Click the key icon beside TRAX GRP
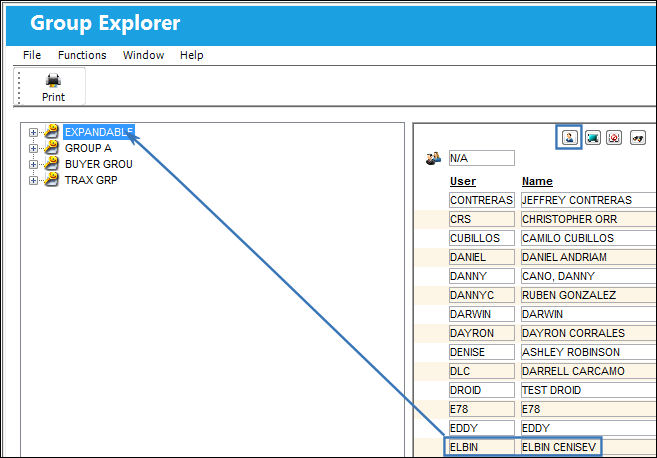The image size is (657, 458). tap(52, 179)
